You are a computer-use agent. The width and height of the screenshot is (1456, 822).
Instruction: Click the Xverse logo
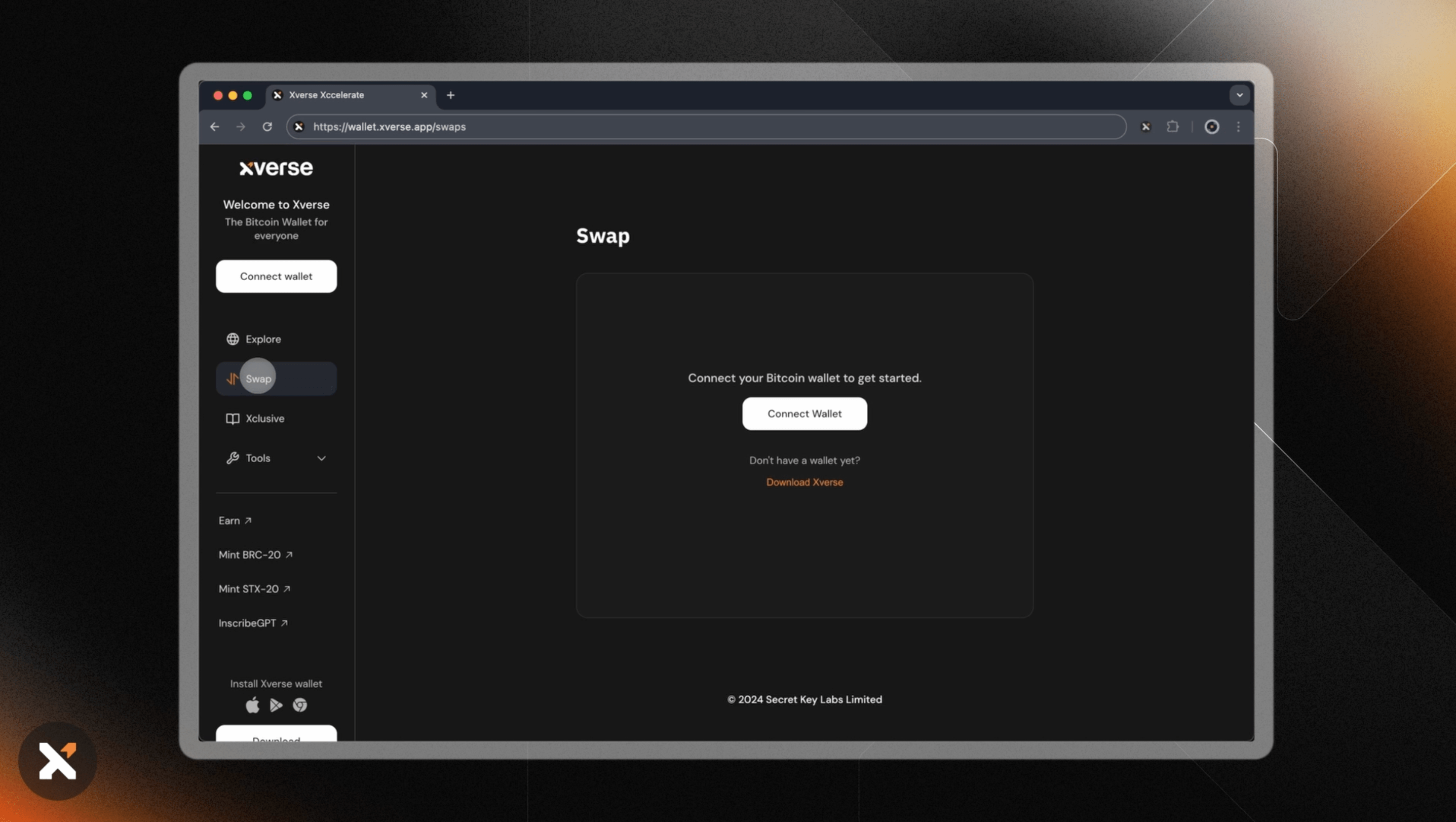(x=276, y=167)
